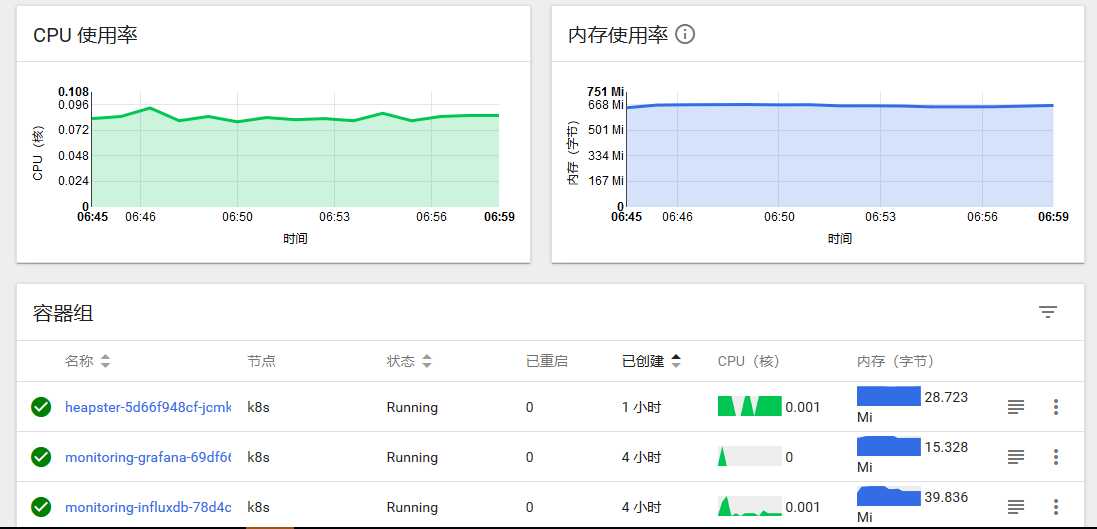Click the heapster row k8s node
Viewport: 1097px width, 529px height.
pos(258,407)
